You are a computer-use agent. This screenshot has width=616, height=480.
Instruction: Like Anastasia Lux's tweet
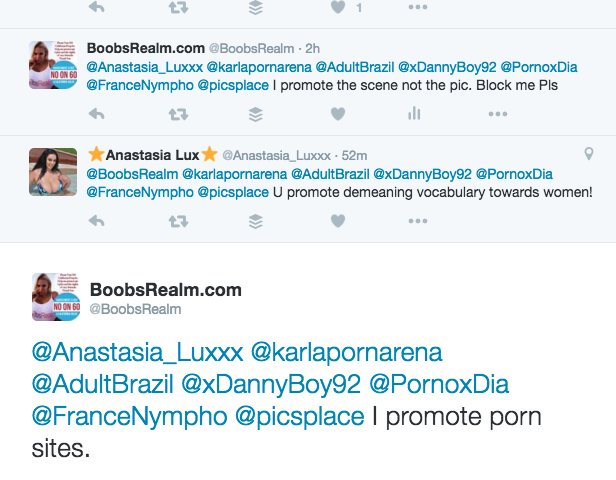(338, 221)
